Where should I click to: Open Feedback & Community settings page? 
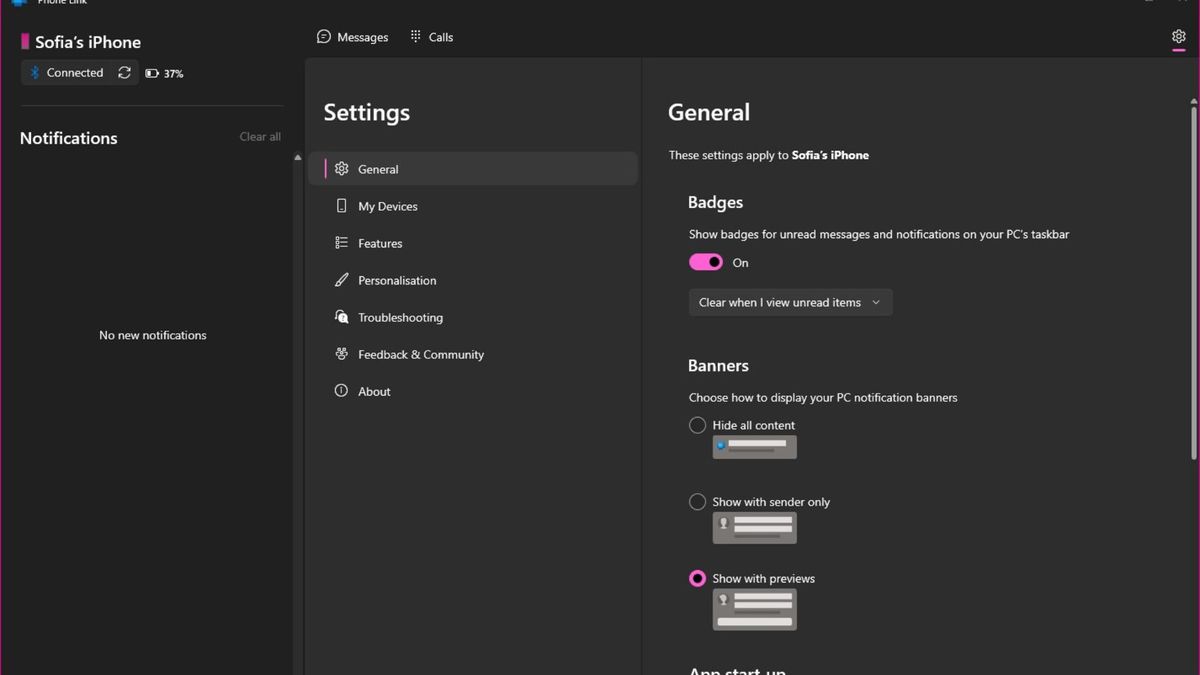420,354
